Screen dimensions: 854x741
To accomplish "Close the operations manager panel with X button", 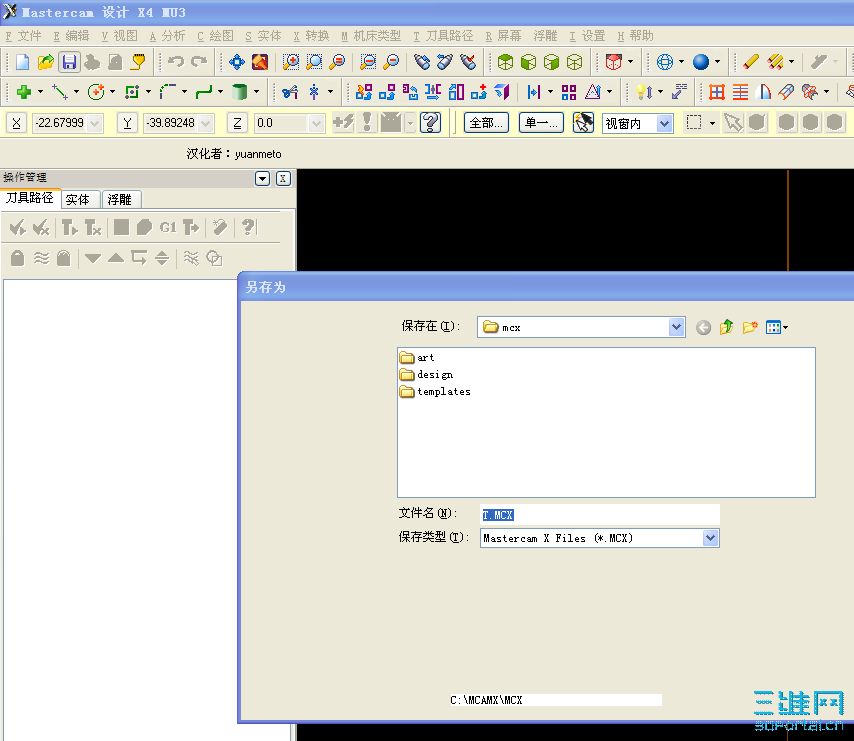I will 283,179.
